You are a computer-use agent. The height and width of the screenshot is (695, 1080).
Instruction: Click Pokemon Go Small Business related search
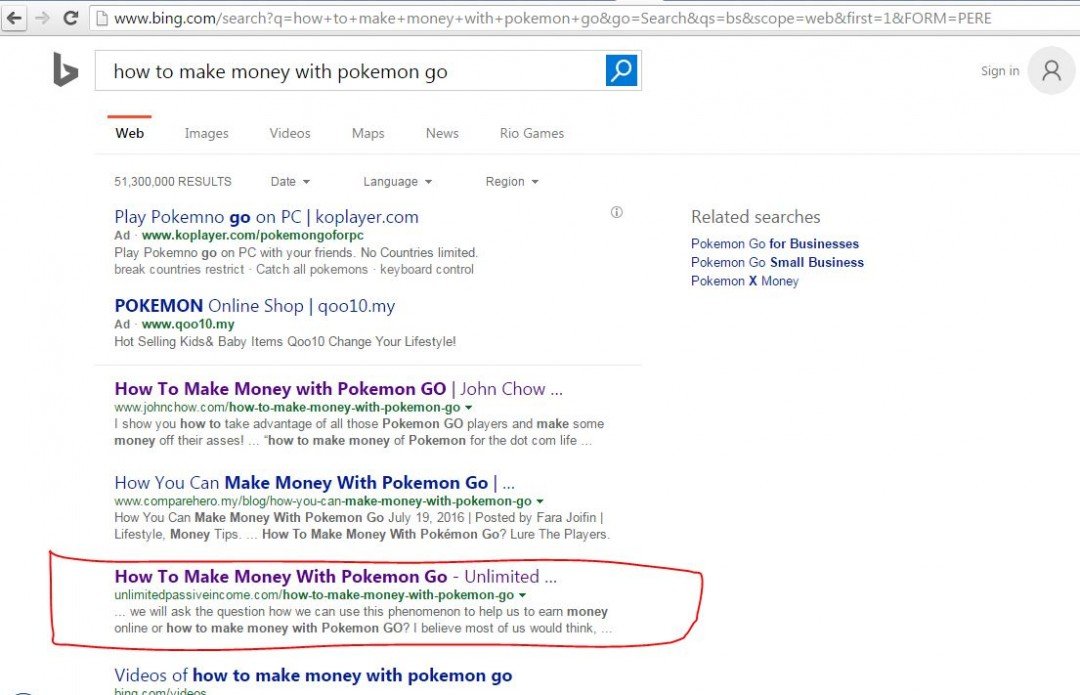pos(778,262)
